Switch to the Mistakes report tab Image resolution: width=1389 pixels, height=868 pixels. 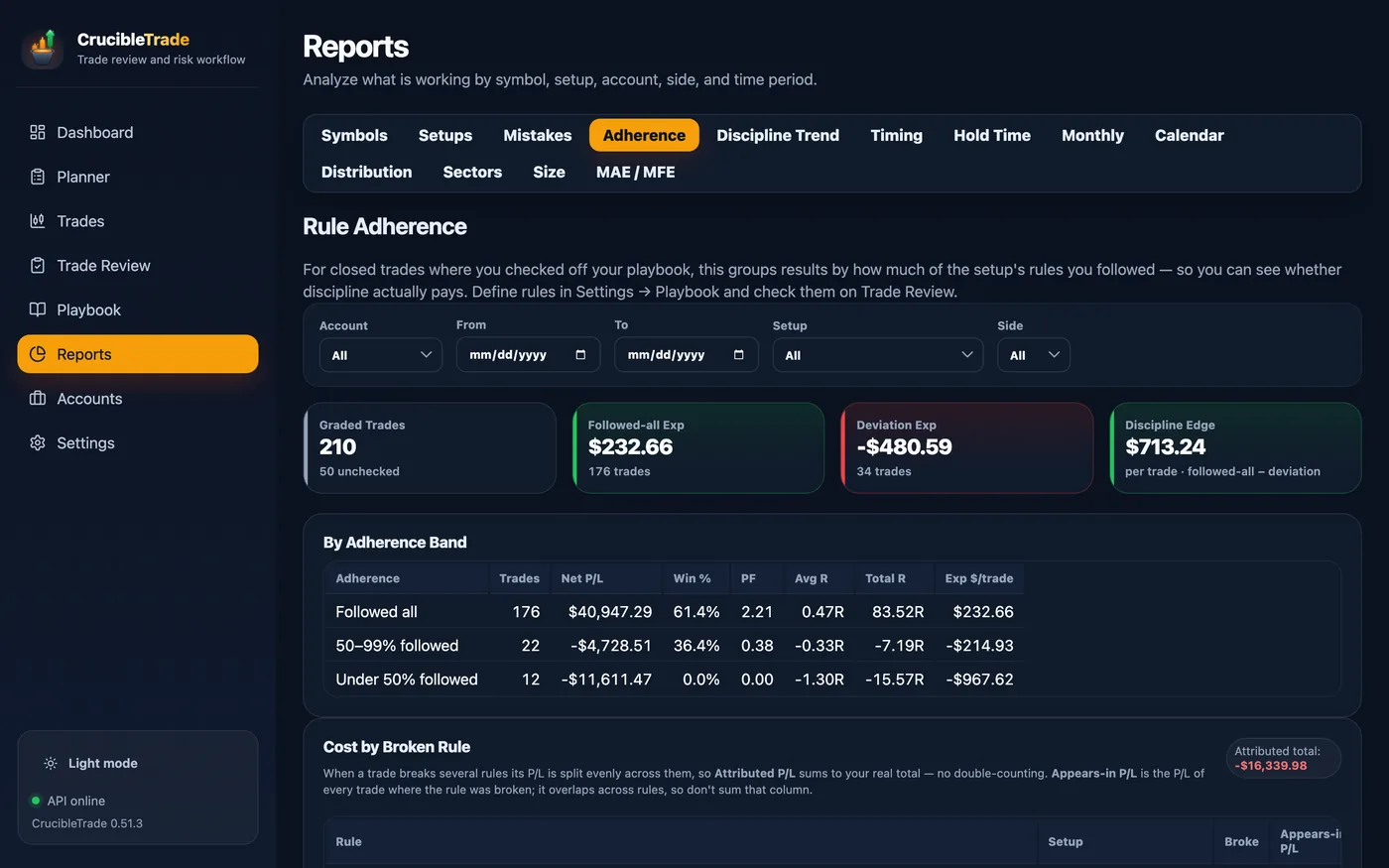pyautogui.click(x=538, y=135)
